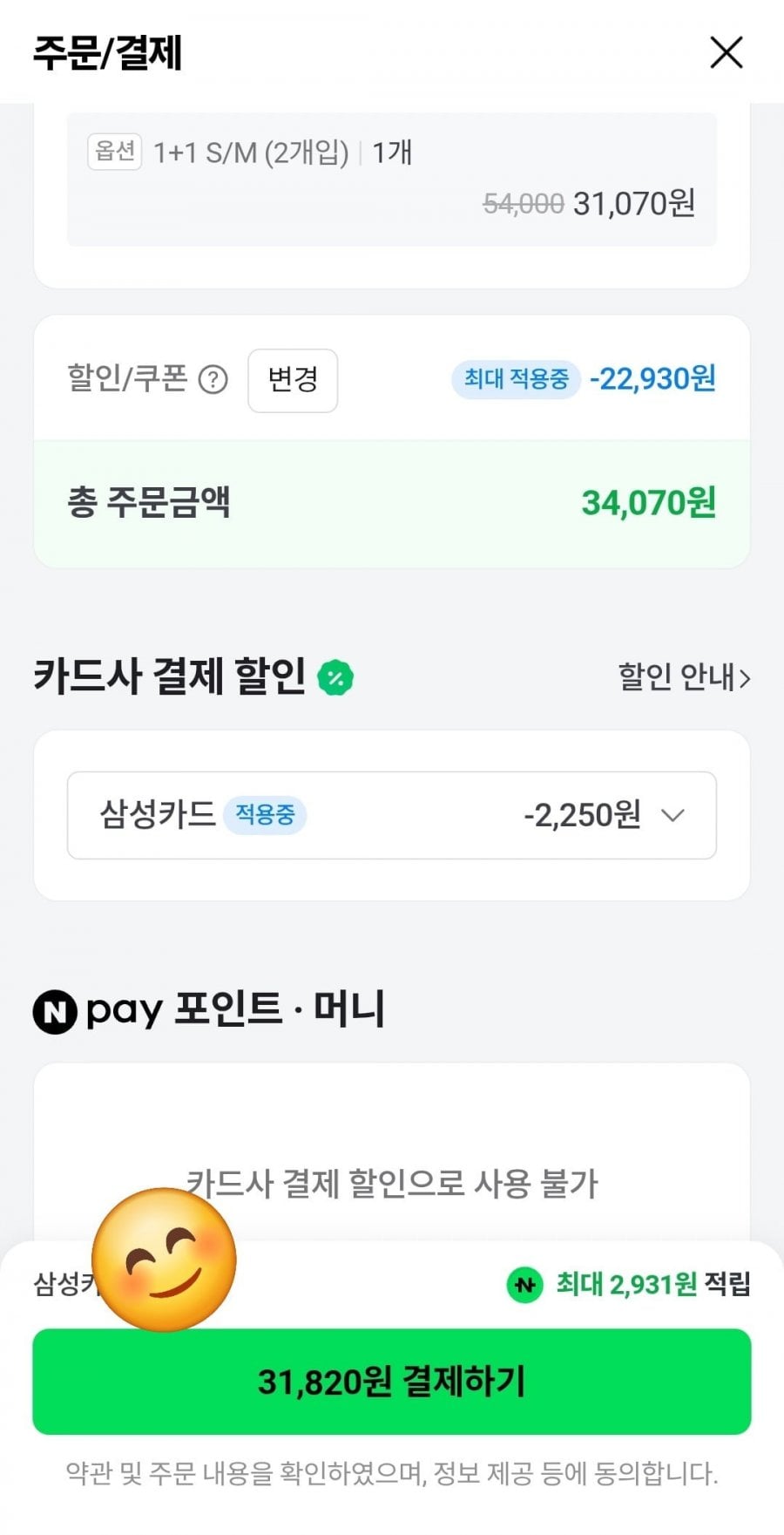
Task: Tap the 최대 적용중 badge
Action: pyautogui.click(x=516, y=379)
